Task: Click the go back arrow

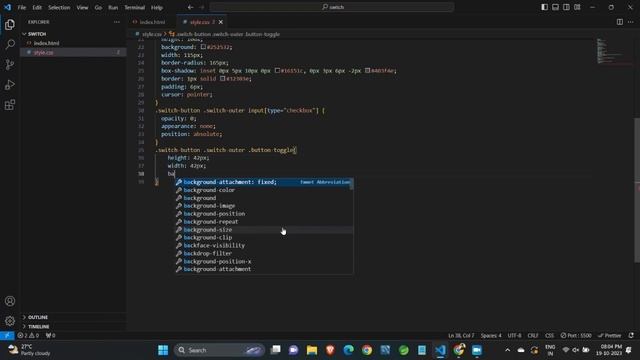Action: 191,7
